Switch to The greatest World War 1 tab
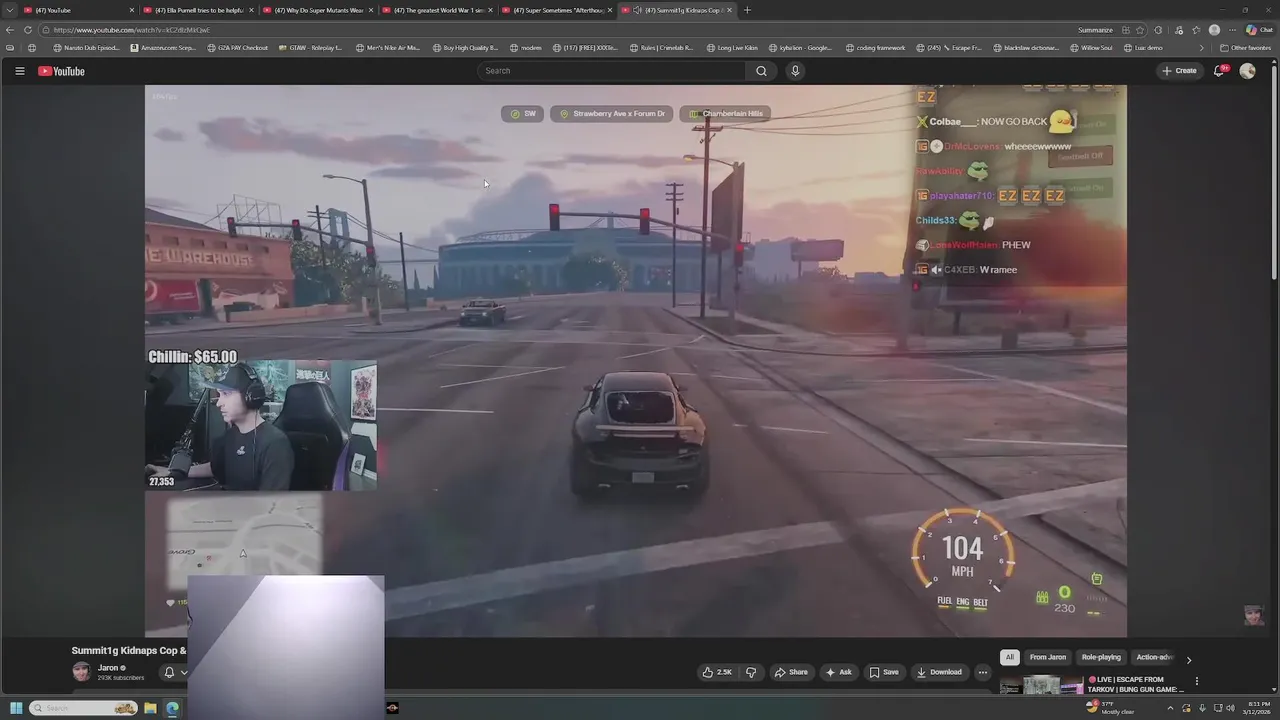Screen dimensions: 1280x720 point(435,10)
